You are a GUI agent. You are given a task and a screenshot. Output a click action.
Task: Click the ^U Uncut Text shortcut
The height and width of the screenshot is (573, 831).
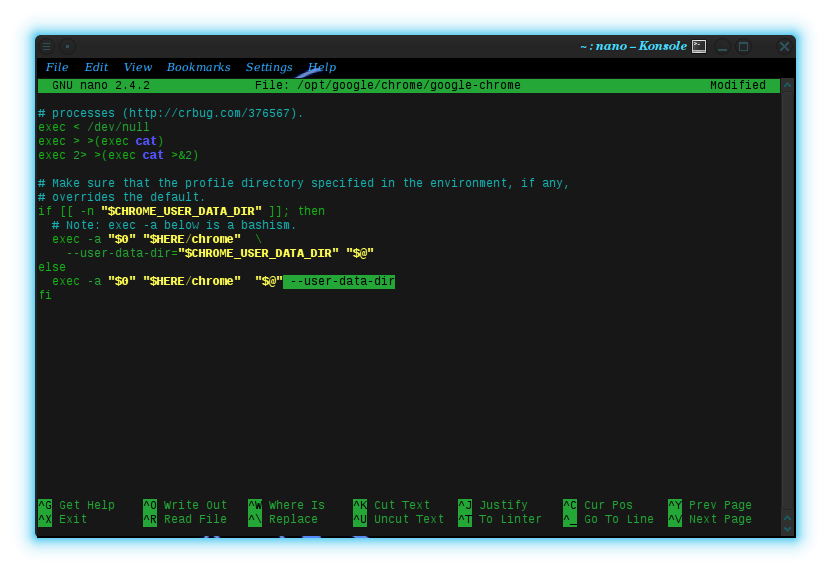pyautogui.click(x=399, y=519)
